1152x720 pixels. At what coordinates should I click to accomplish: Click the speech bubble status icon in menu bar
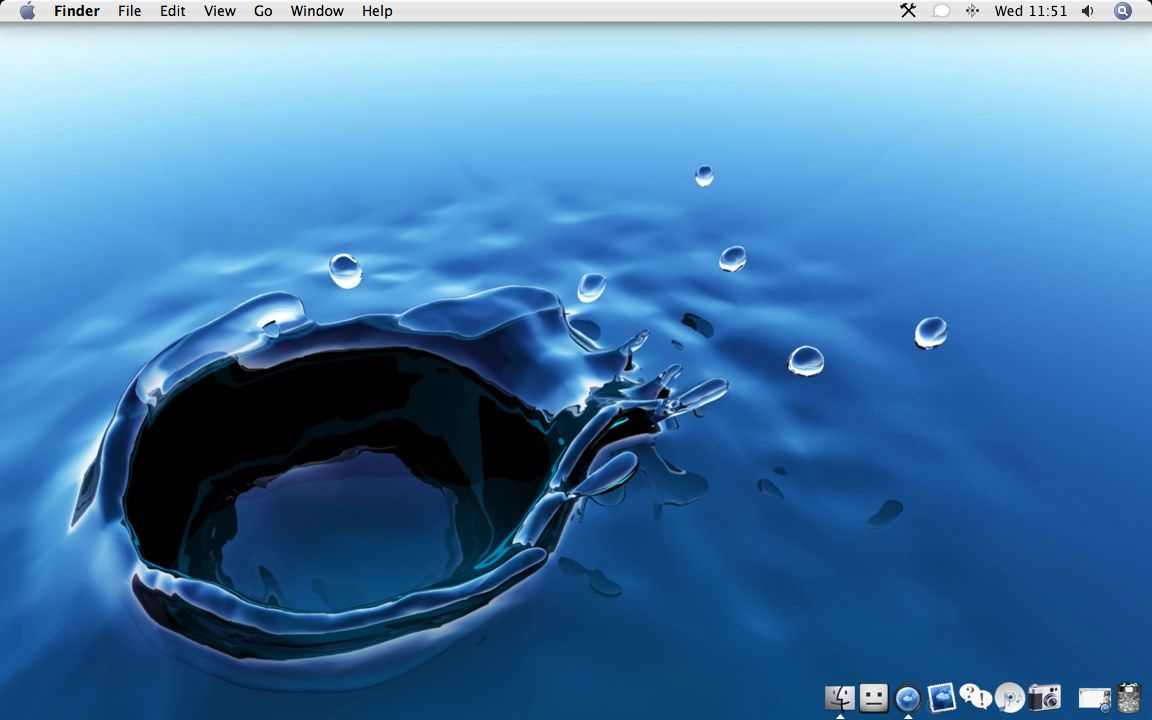pyautogui.click(x=940, y=11)
